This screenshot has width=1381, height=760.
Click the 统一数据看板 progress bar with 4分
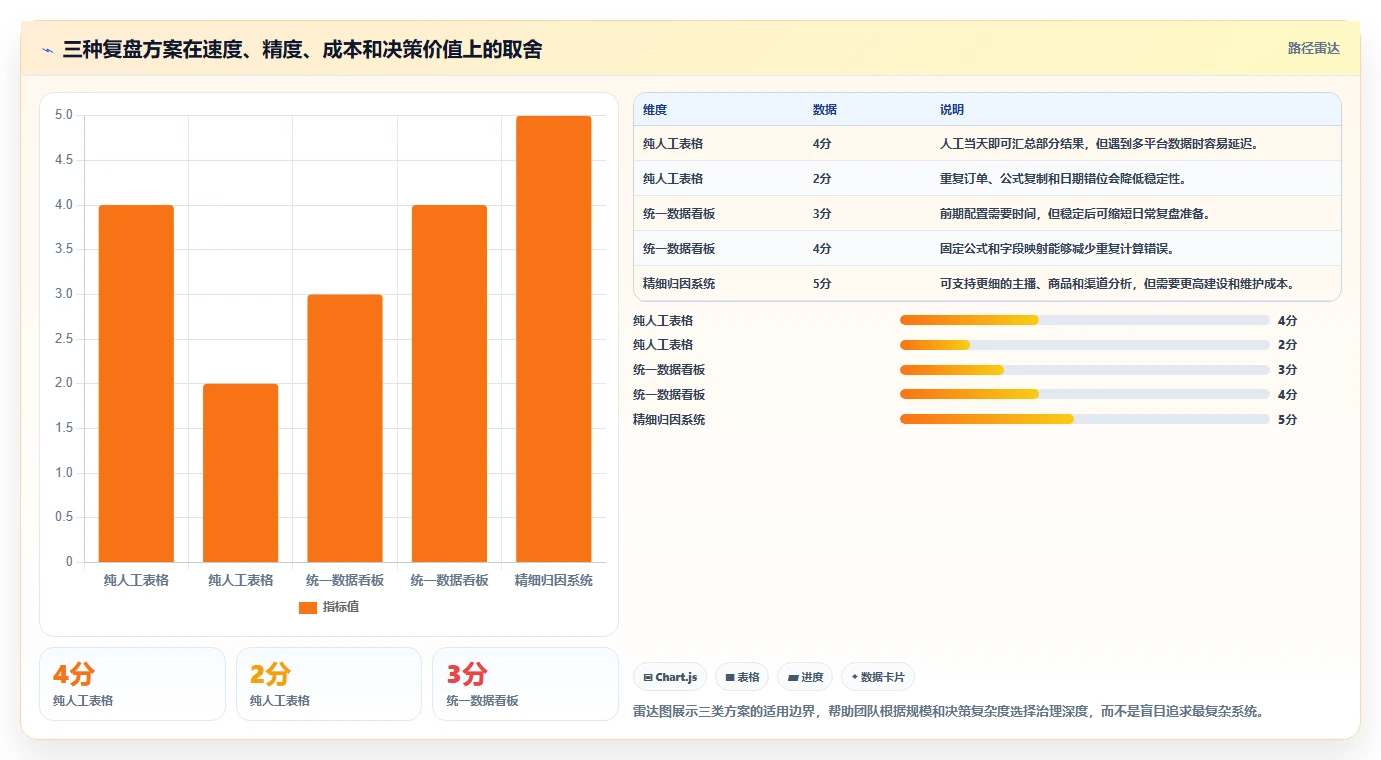pos(1085,395)
